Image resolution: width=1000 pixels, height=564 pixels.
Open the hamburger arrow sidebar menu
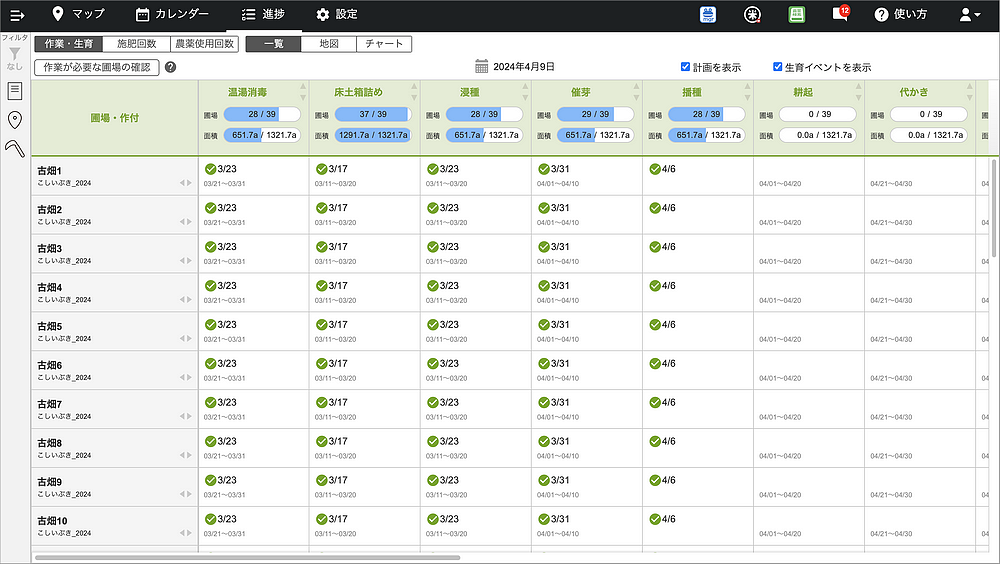tap(17, 14)
